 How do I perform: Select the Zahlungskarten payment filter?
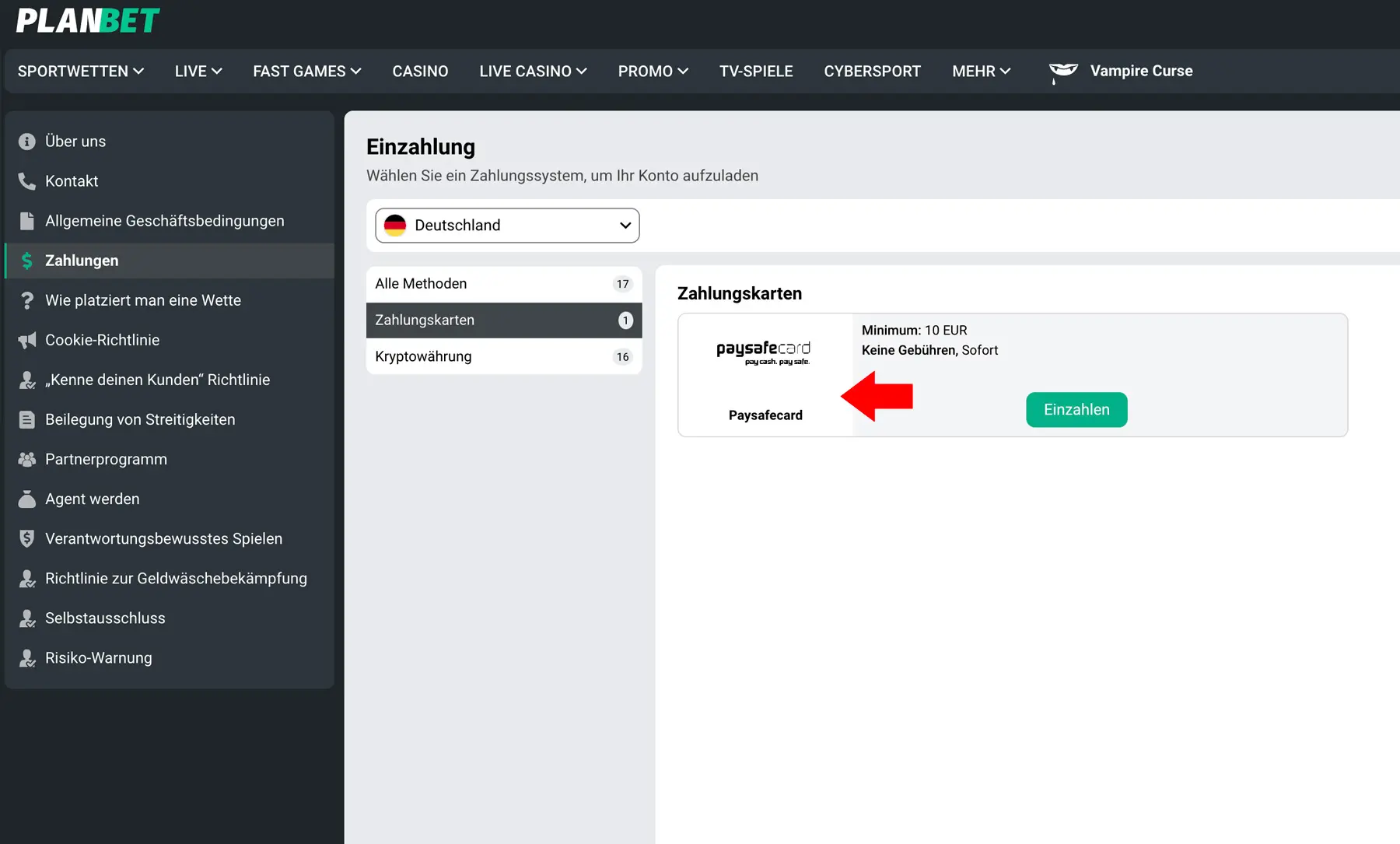pyautogui.click(x=425, y=320)
